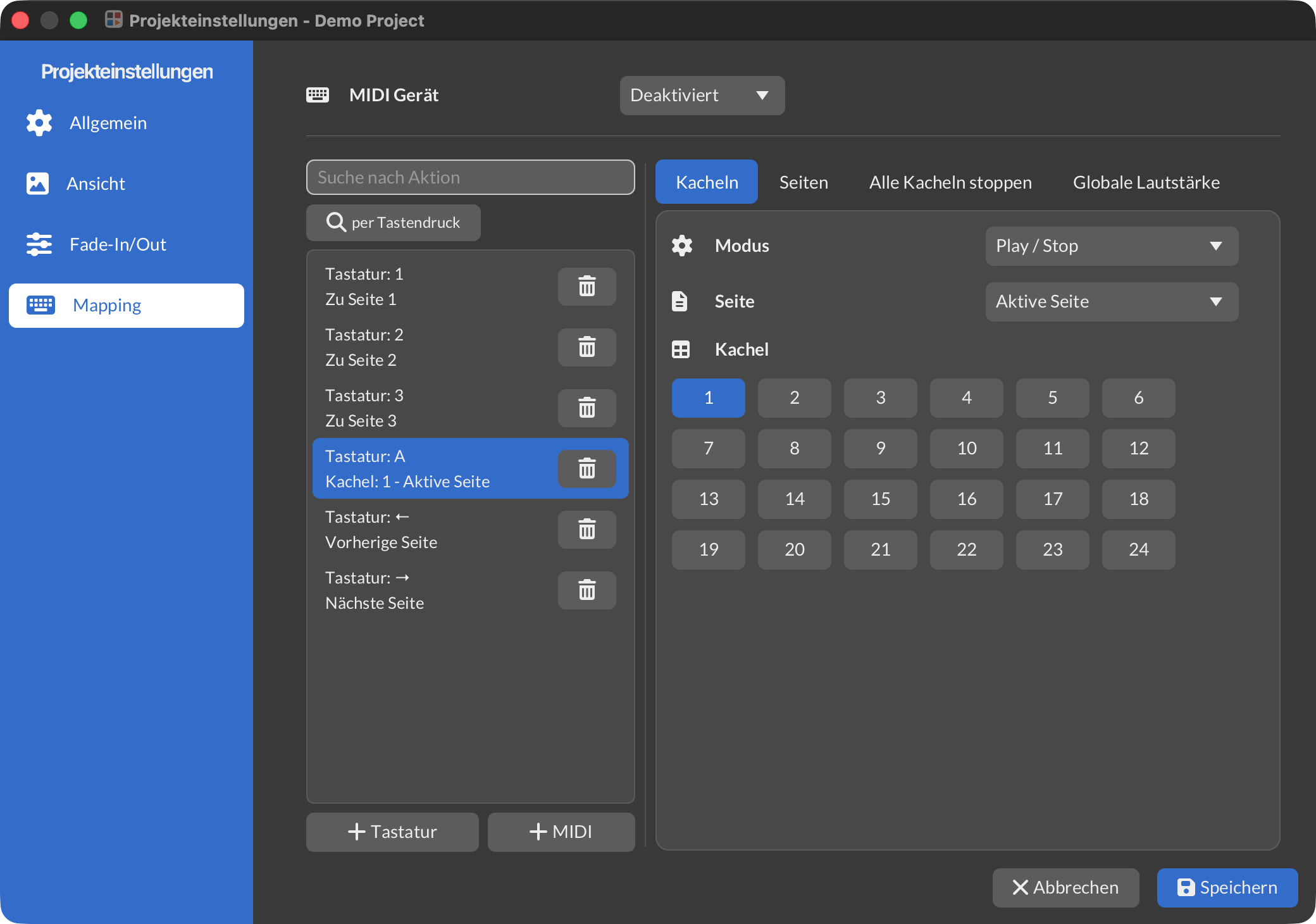
Task: Click the MIDI Gerät keyboard icon
Action: (318, 95)
